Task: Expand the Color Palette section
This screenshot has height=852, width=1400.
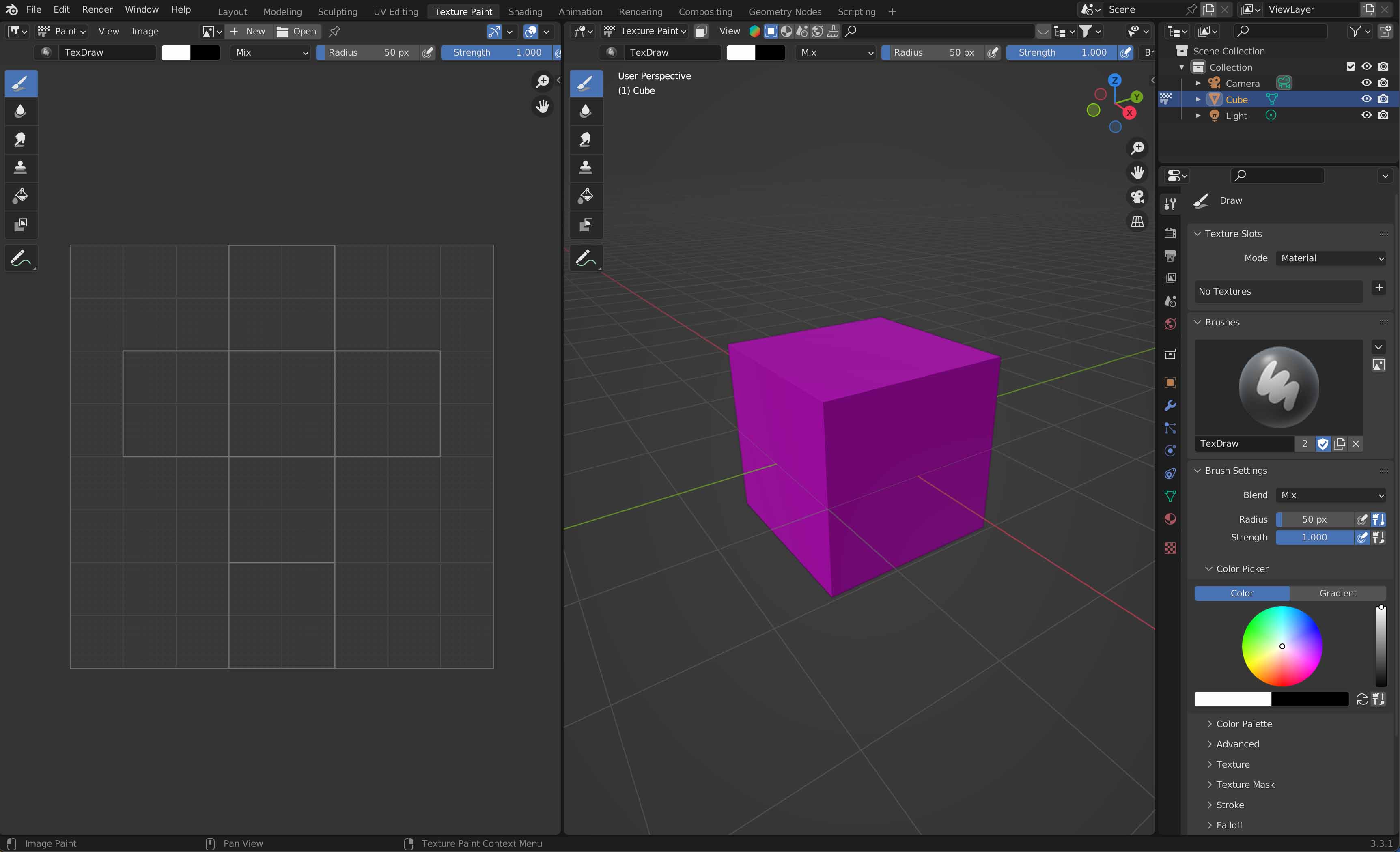Action: click(1244, 724)
